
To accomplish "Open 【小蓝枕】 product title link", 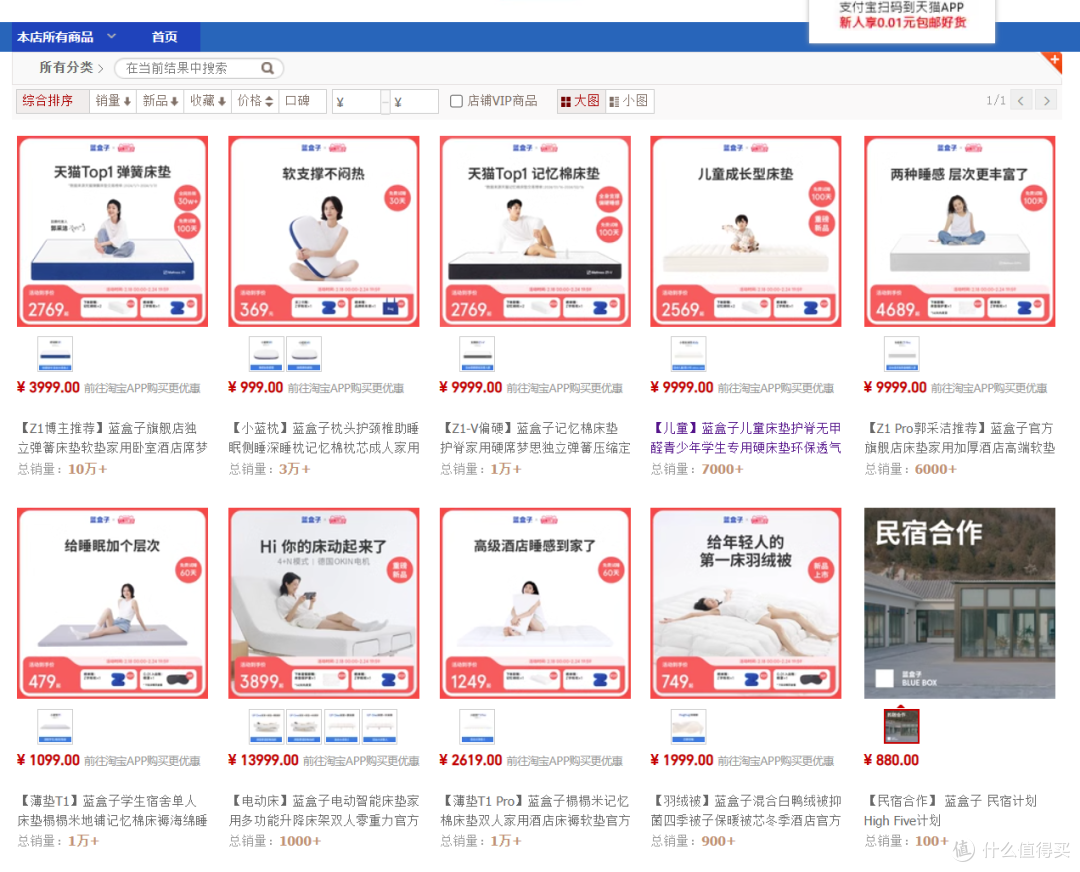I will point(324,438).
